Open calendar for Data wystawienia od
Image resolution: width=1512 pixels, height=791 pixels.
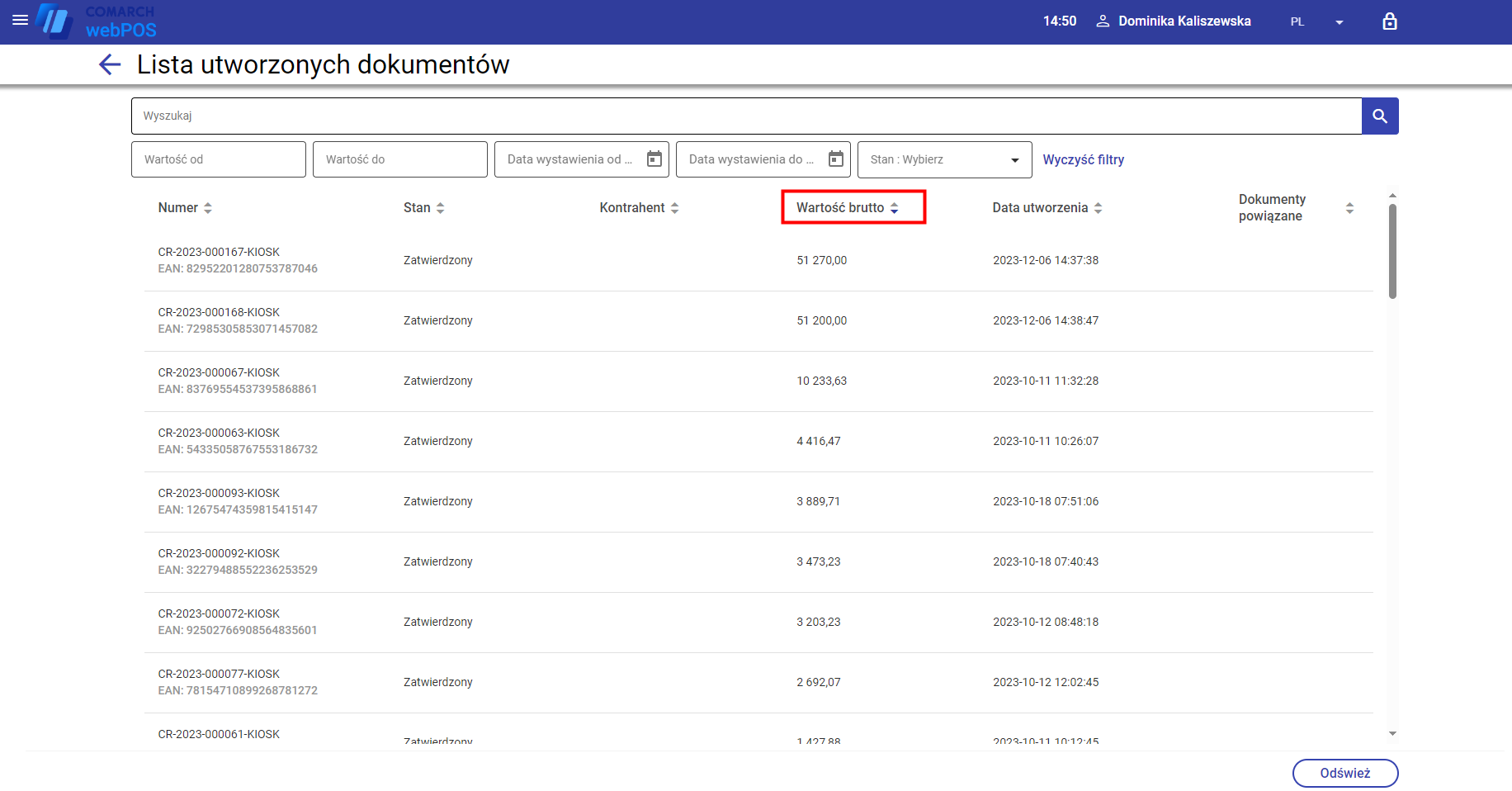coord(654,159)
